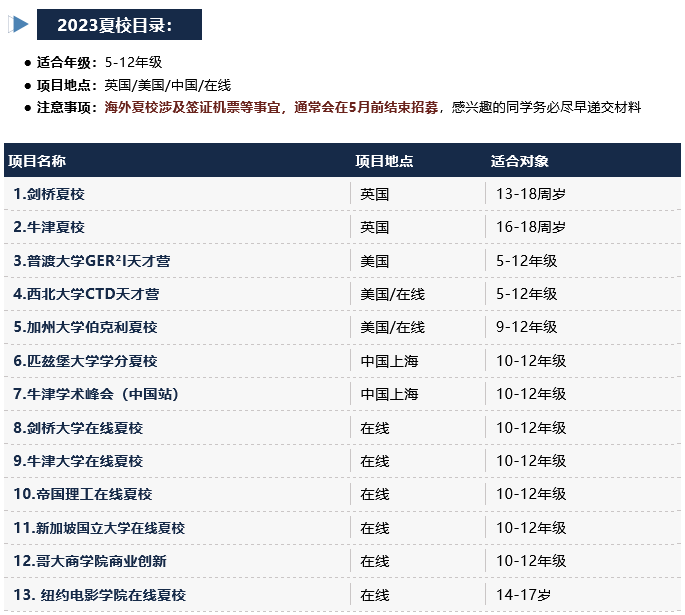Click 10-12年级 in the 牛津大学在线夏校 row
Screen dimensions: 685x615
pos(531,461)
